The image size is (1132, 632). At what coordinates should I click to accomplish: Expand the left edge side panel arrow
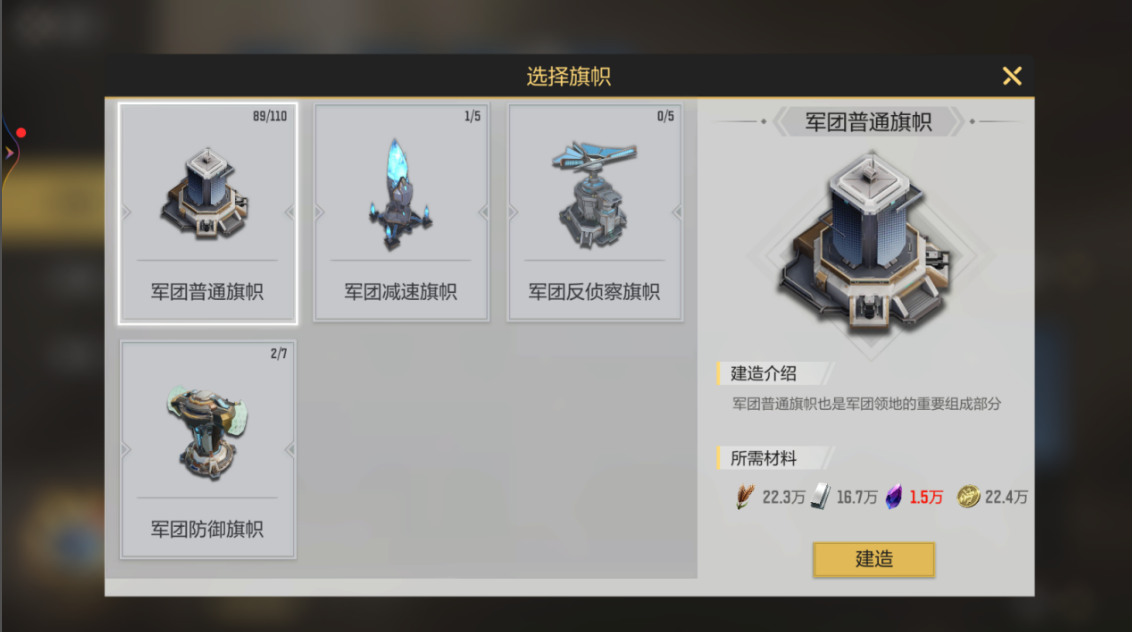[x=9, y=153]
